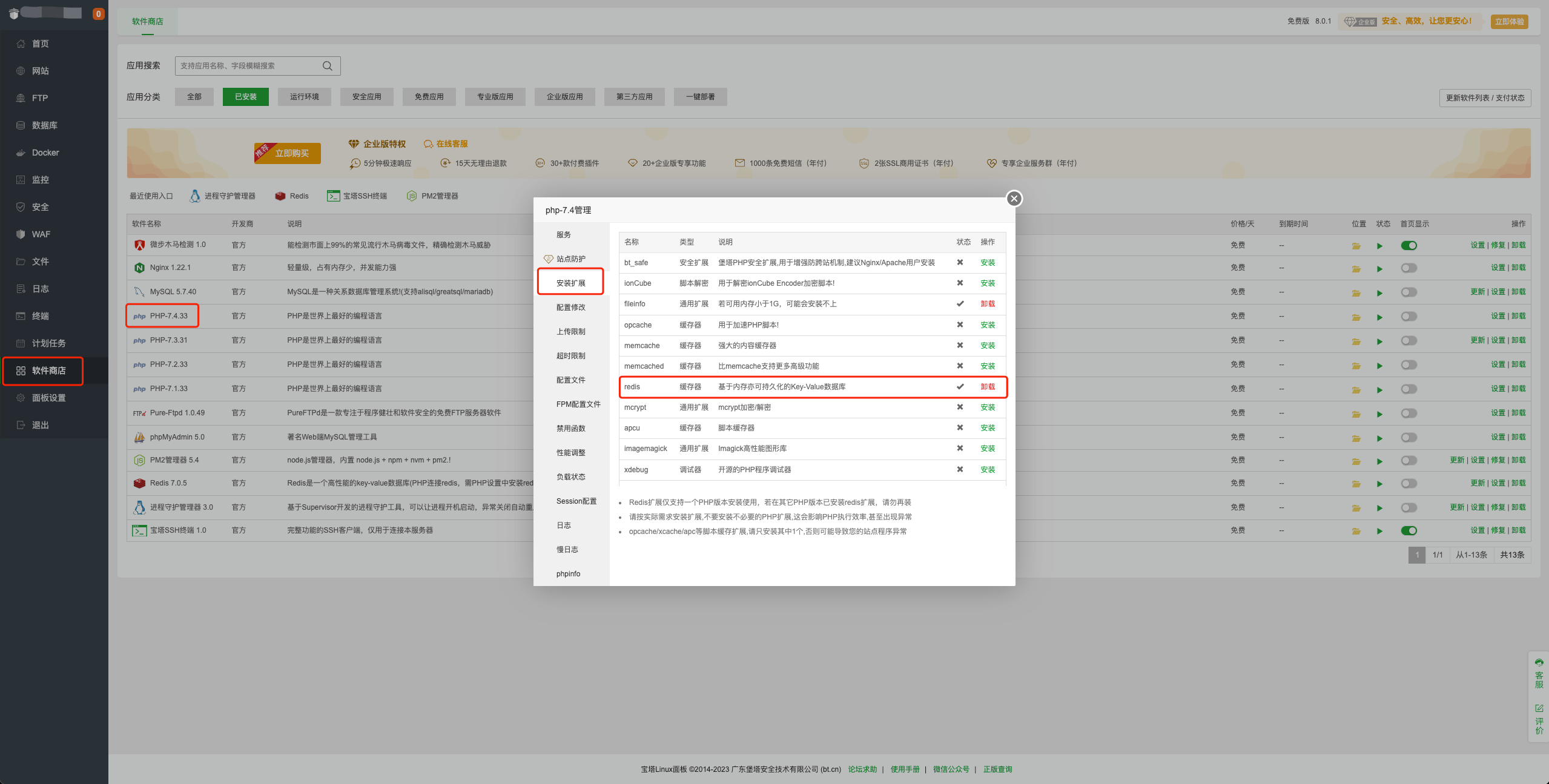Disable homepage display for 宝塔SSH终端 1.0
Image resolution: width=1549 pixels, height=784 pixels.
point(1409,531)
